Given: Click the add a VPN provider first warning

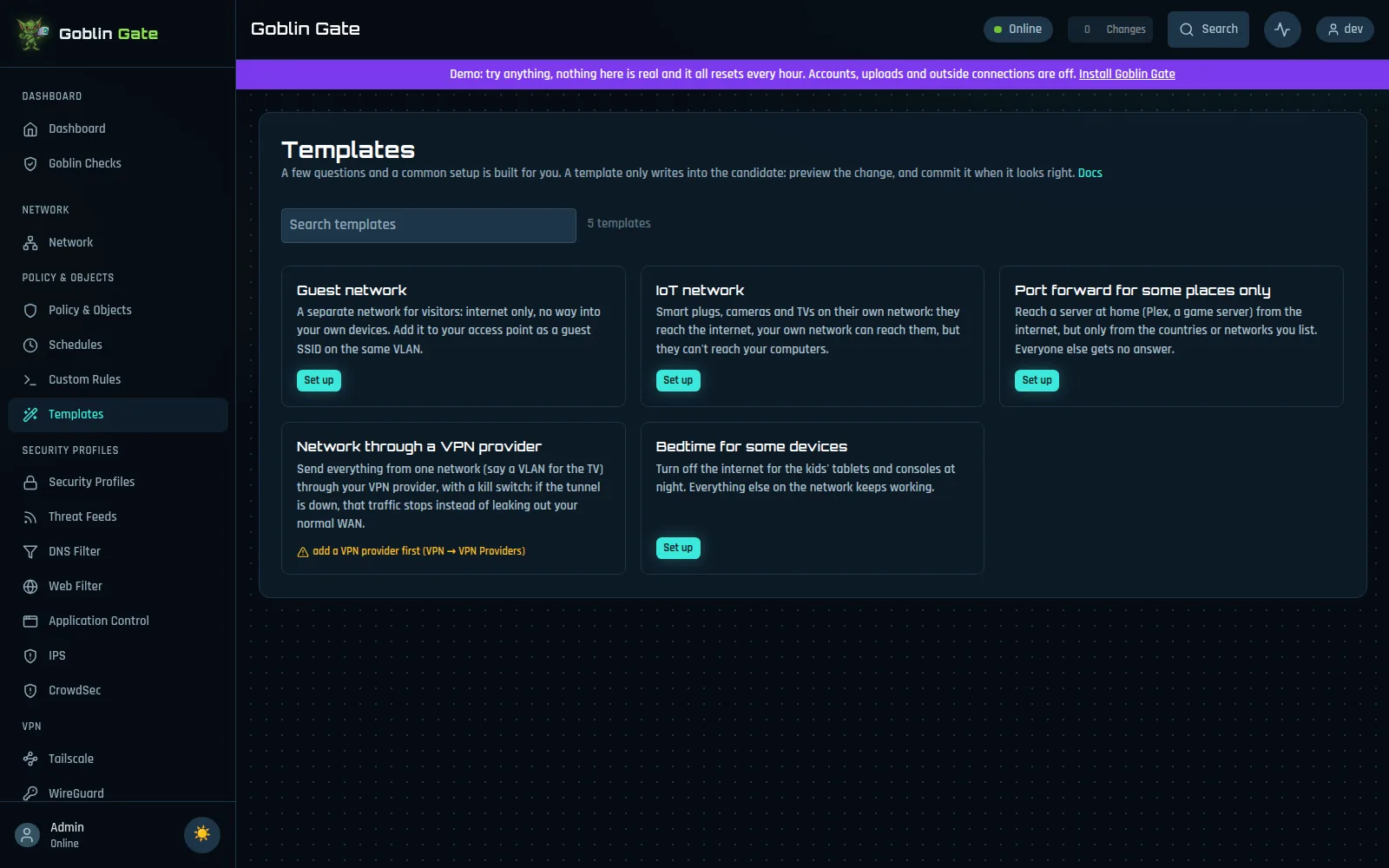Looking at the screenshot, I should click(411, 551).
